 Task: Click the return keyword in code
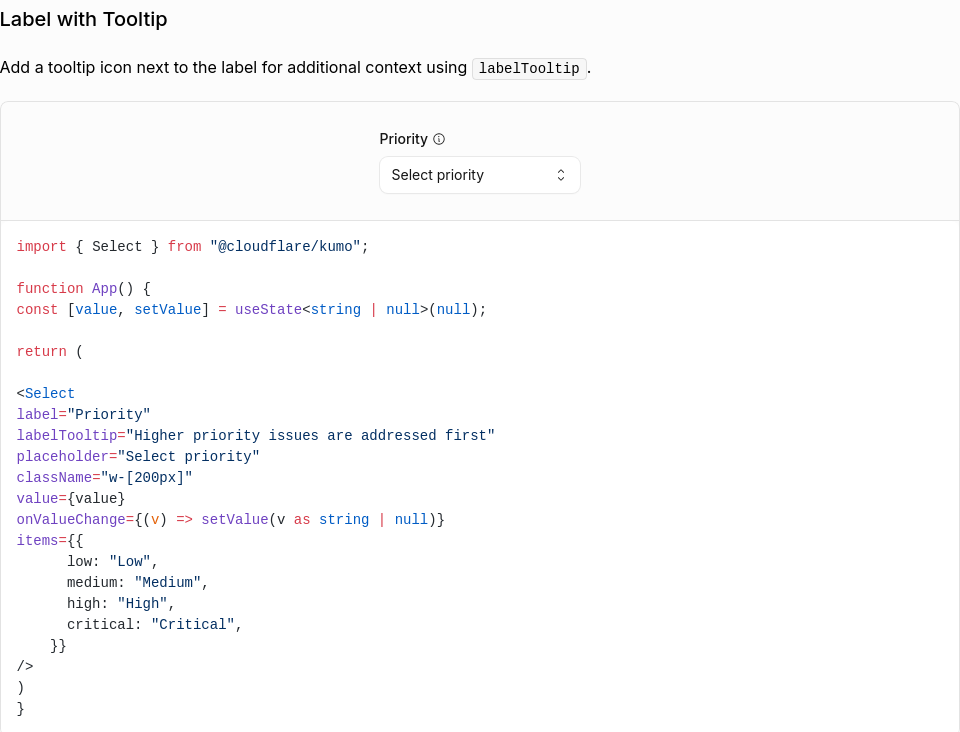pos(41,352)
